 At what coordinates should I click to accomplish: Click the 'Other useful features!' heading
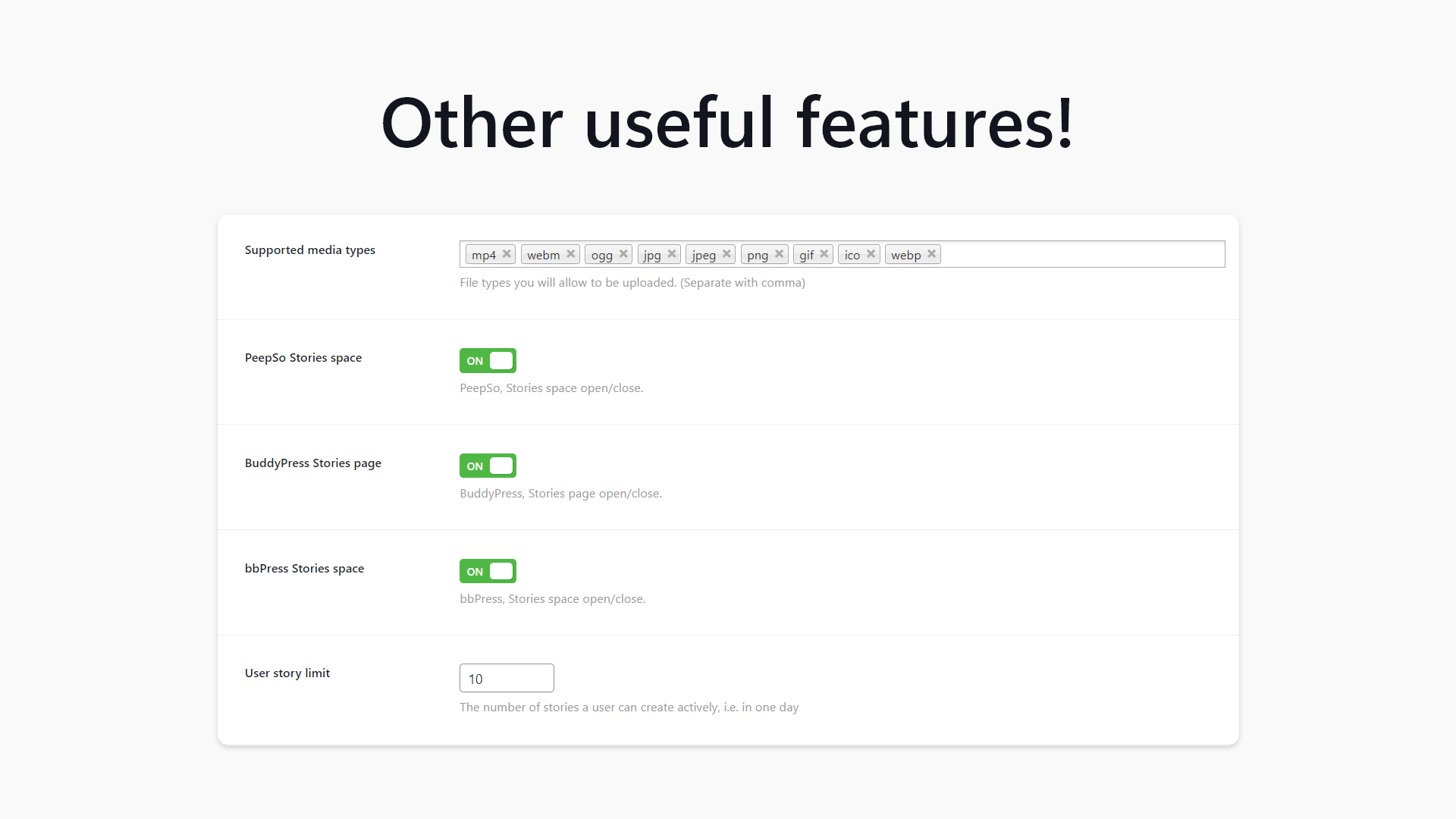pyautogui.click(x=728, y=122)
